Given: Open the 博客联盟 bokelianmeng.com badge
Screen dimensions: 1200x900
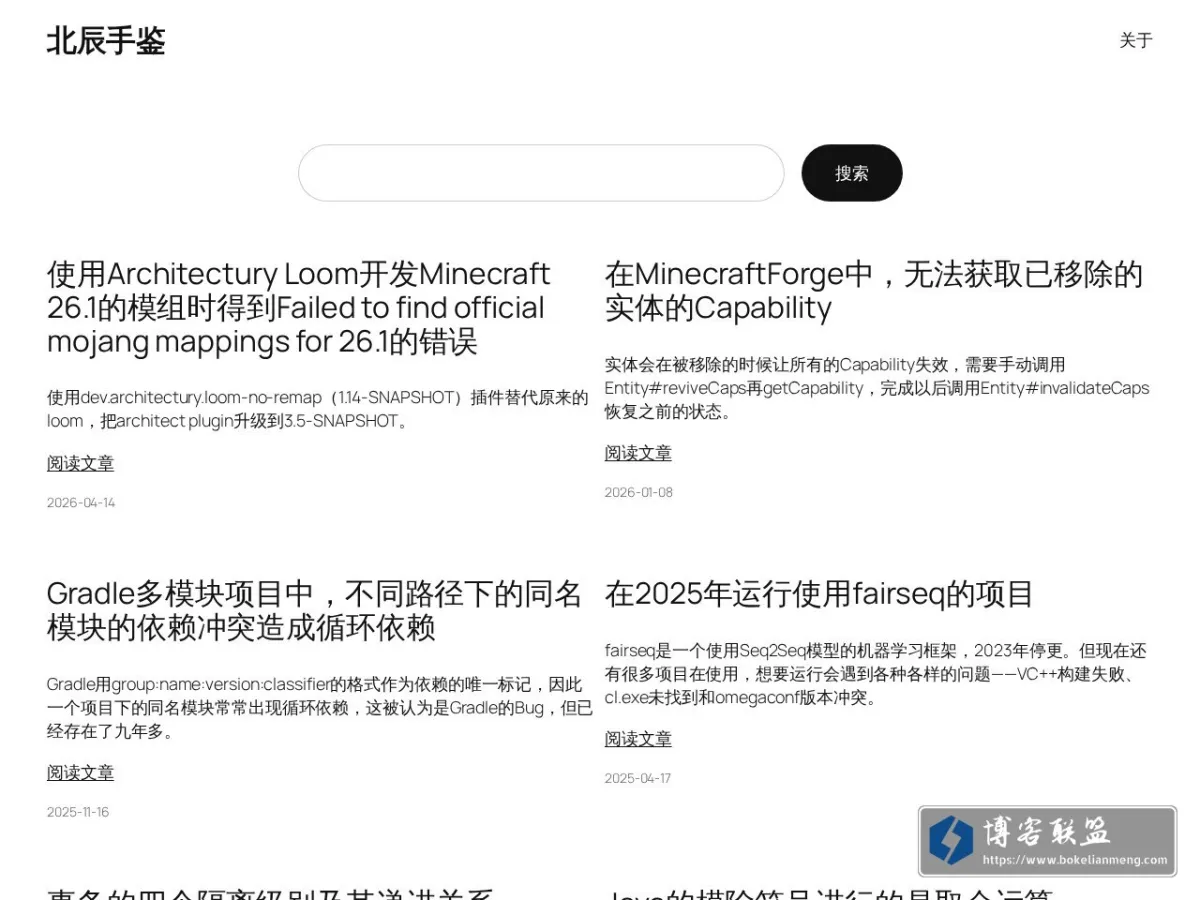Looking at the screenshot, I should pos(1047,841).
